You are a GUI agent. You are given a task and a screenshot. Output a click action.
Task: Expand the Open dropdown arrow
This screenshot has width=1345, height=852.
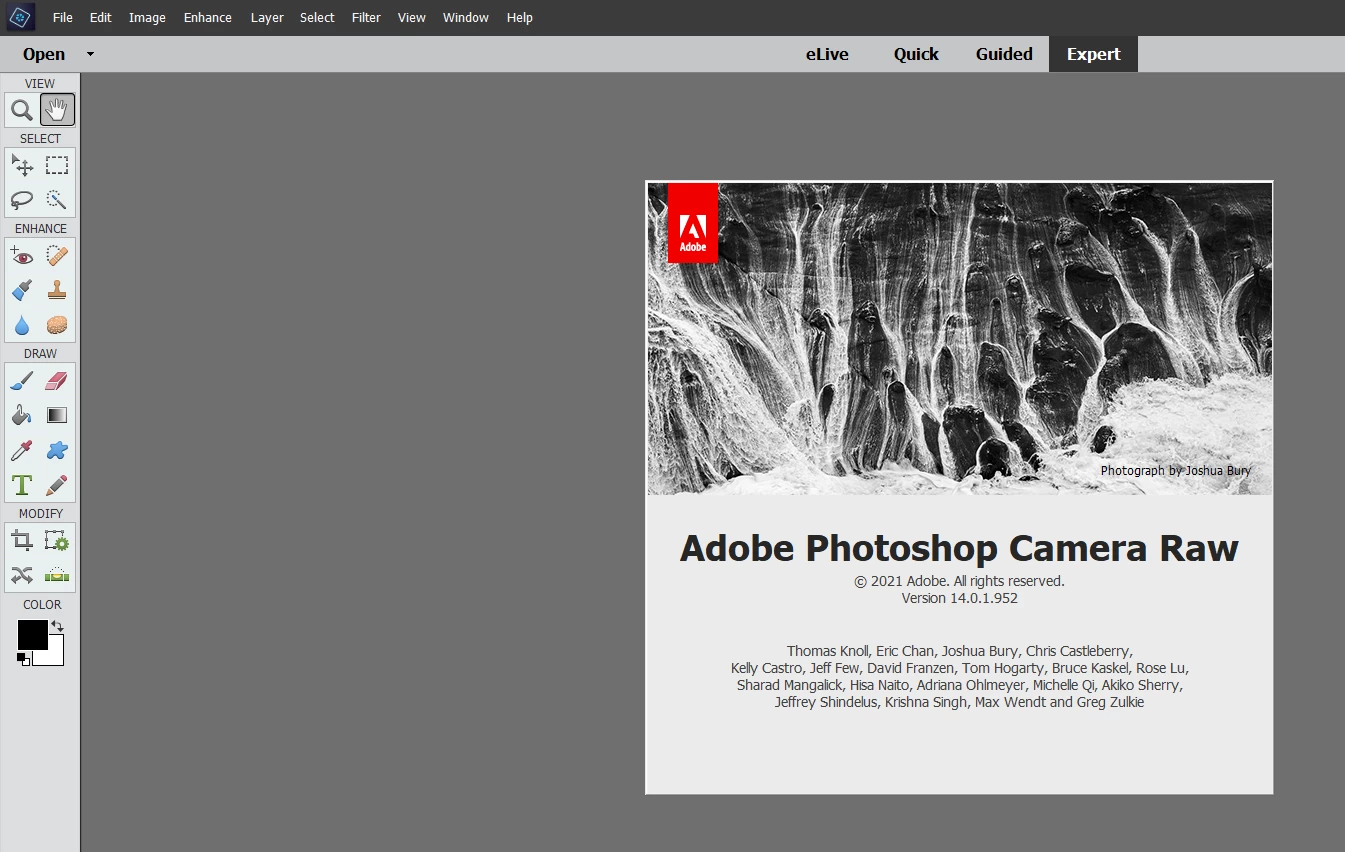[90, 54]
